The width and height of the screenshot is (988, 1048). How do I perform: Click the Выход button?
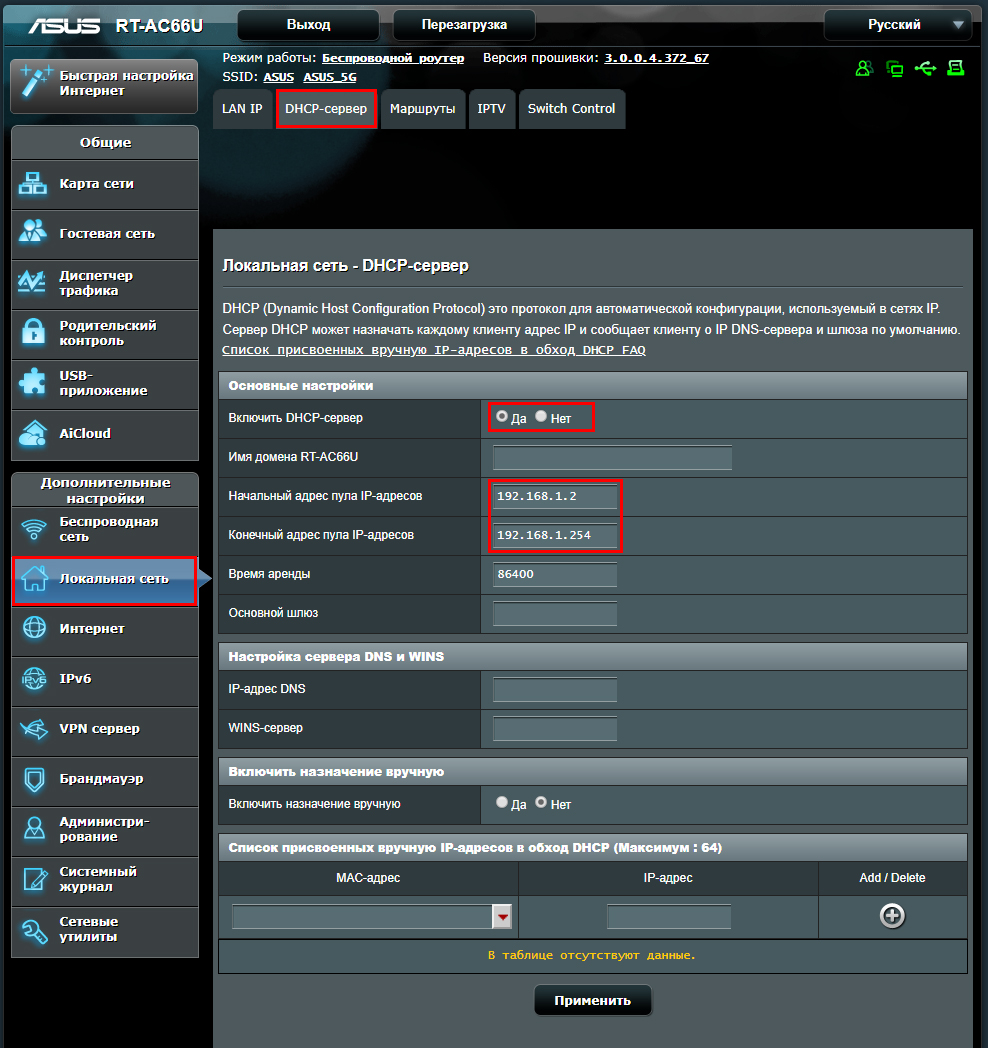point(308,25)
